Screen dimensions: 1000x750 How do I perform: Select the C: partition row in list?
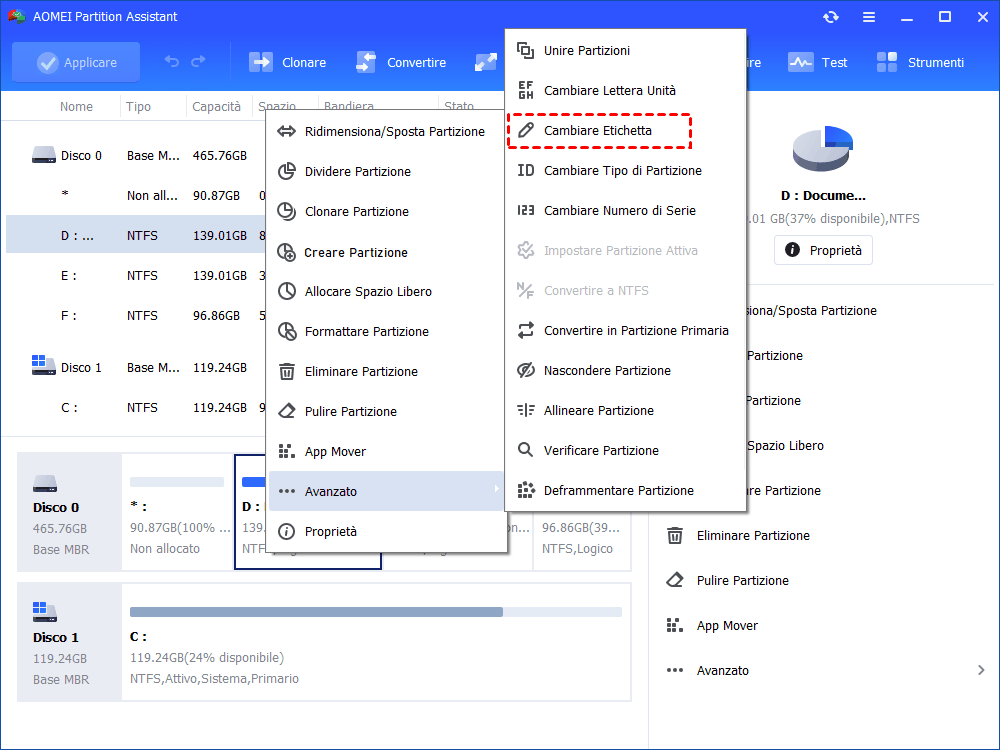point(136,408)
